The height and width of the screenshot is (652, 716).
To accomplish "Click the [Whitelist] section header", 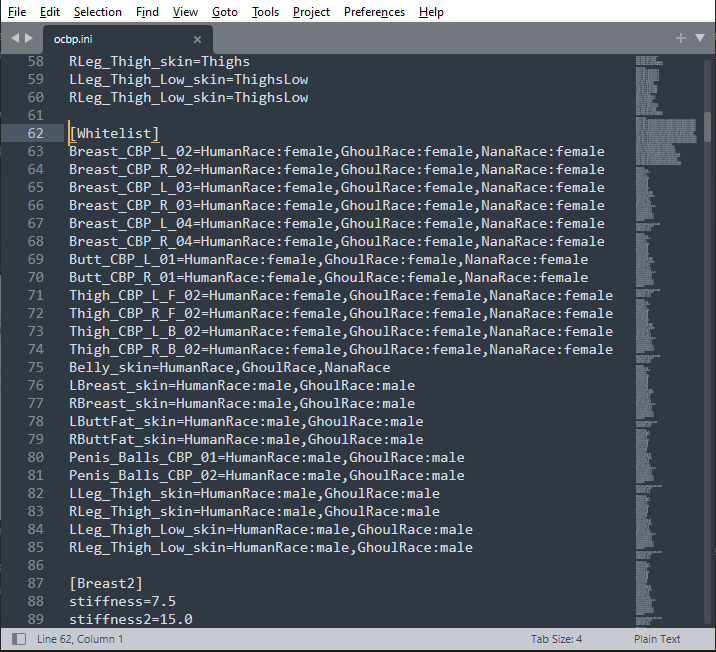I will tap(114, 133).
